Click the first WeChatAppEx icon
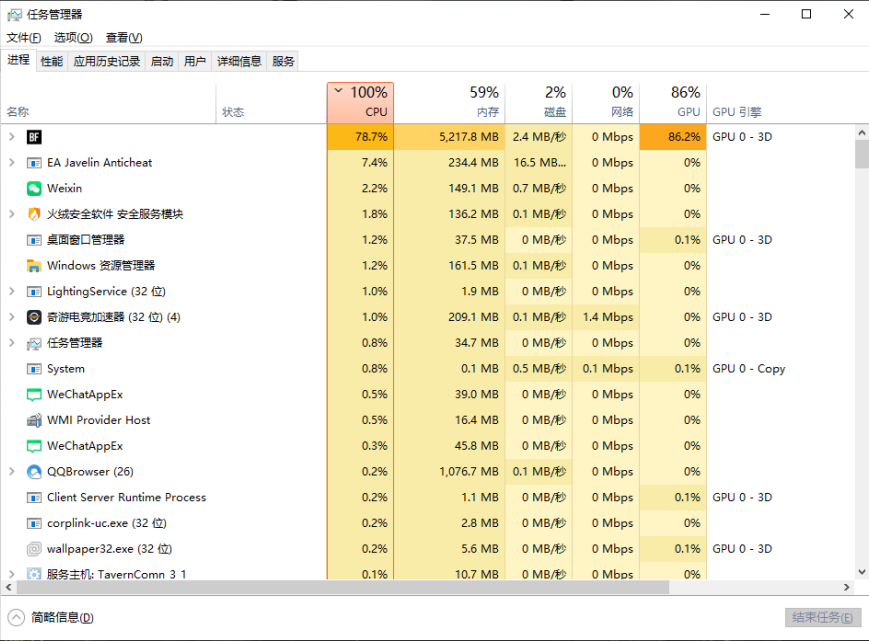This screenshot has height=641, width=869. [x=34, y=395]
